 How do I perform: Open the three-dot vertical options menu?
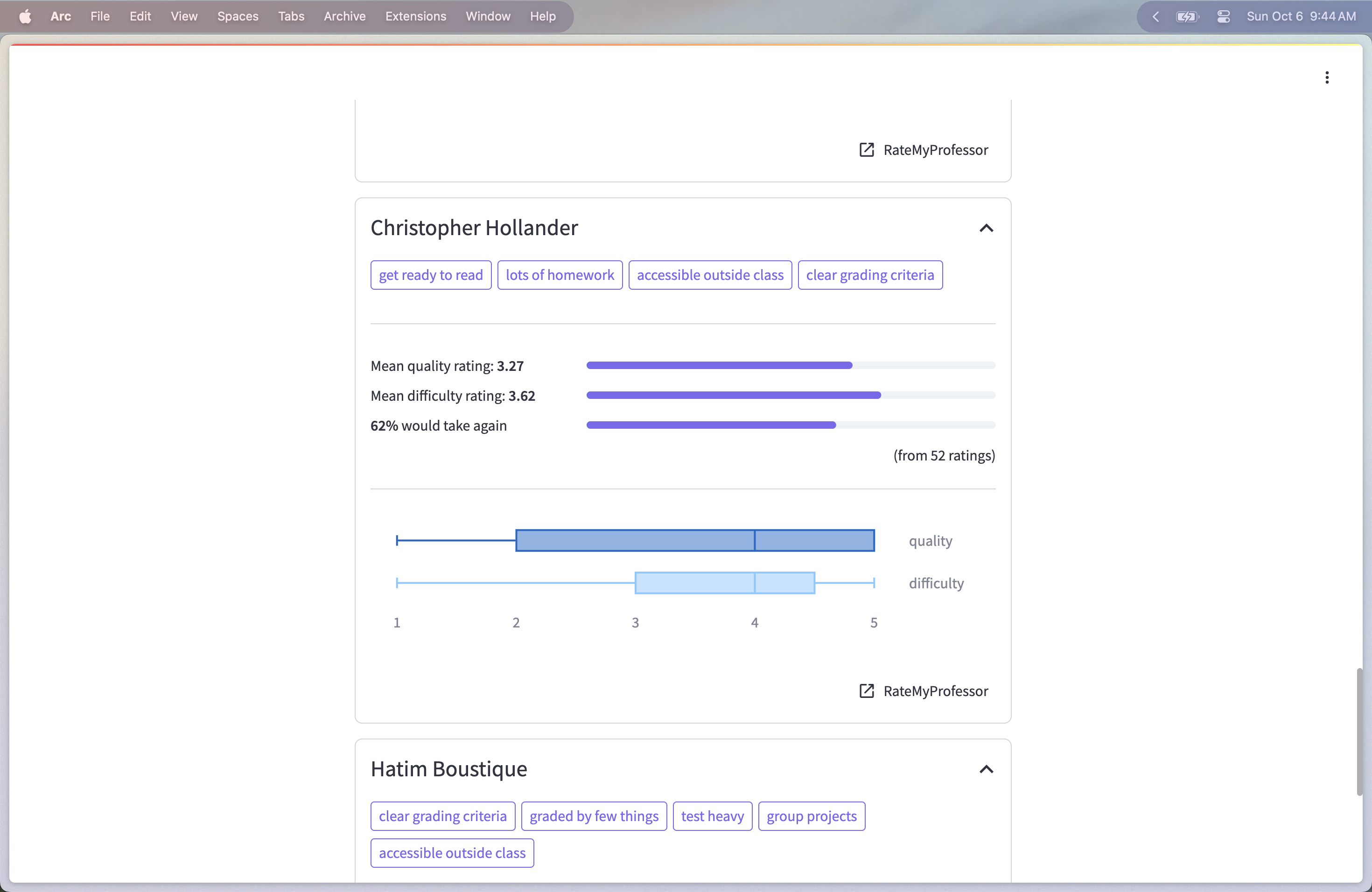[x=1326, y=78]
